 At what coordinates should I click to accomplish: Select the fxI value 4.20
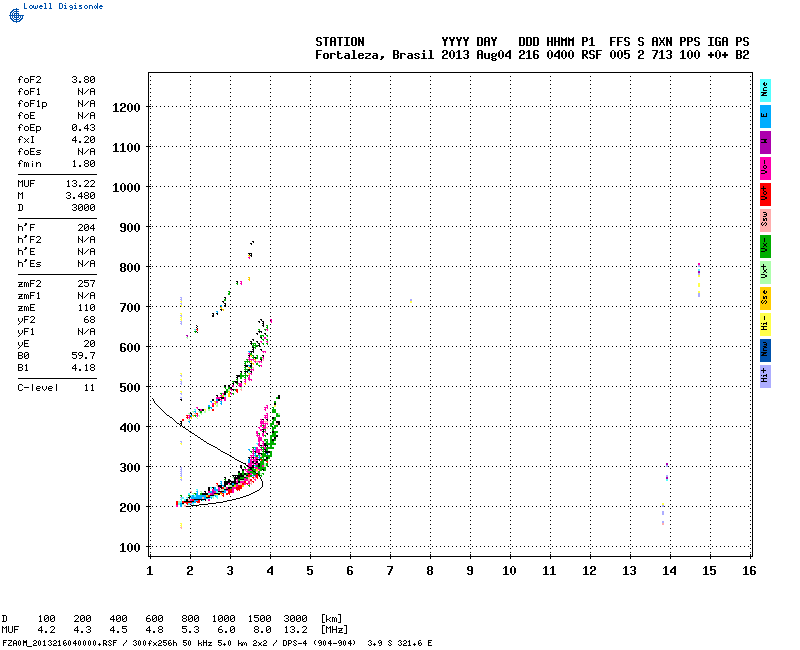(83, 140)
